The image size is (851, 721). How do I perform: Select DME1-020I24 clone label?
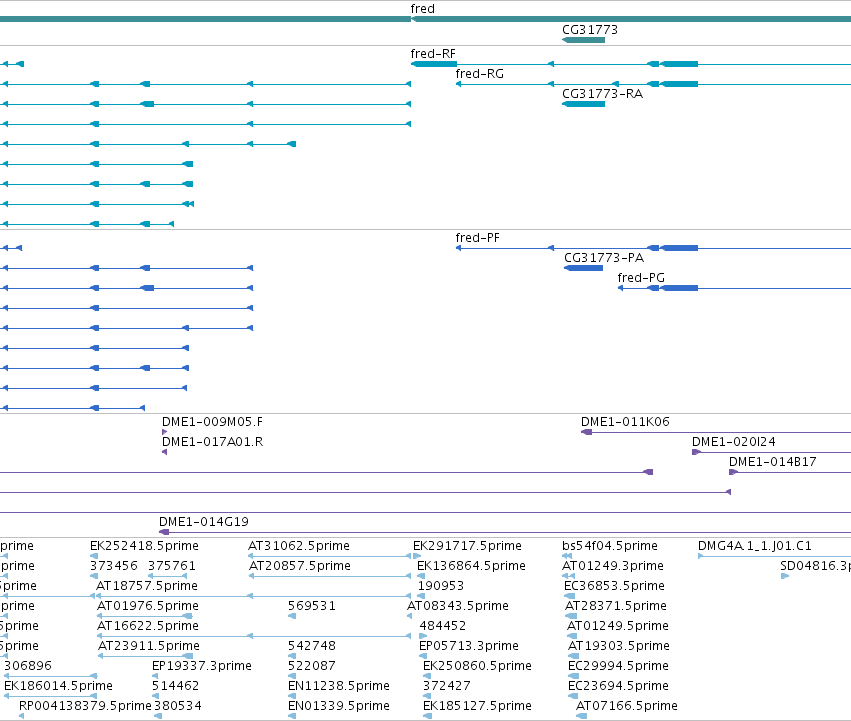pos(734,442)
